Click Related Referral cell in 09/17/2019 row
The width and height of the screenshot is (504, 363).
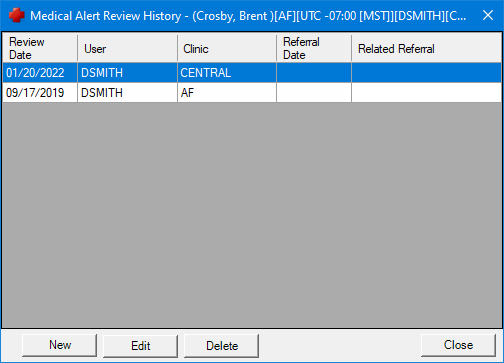tap(426, 93)
